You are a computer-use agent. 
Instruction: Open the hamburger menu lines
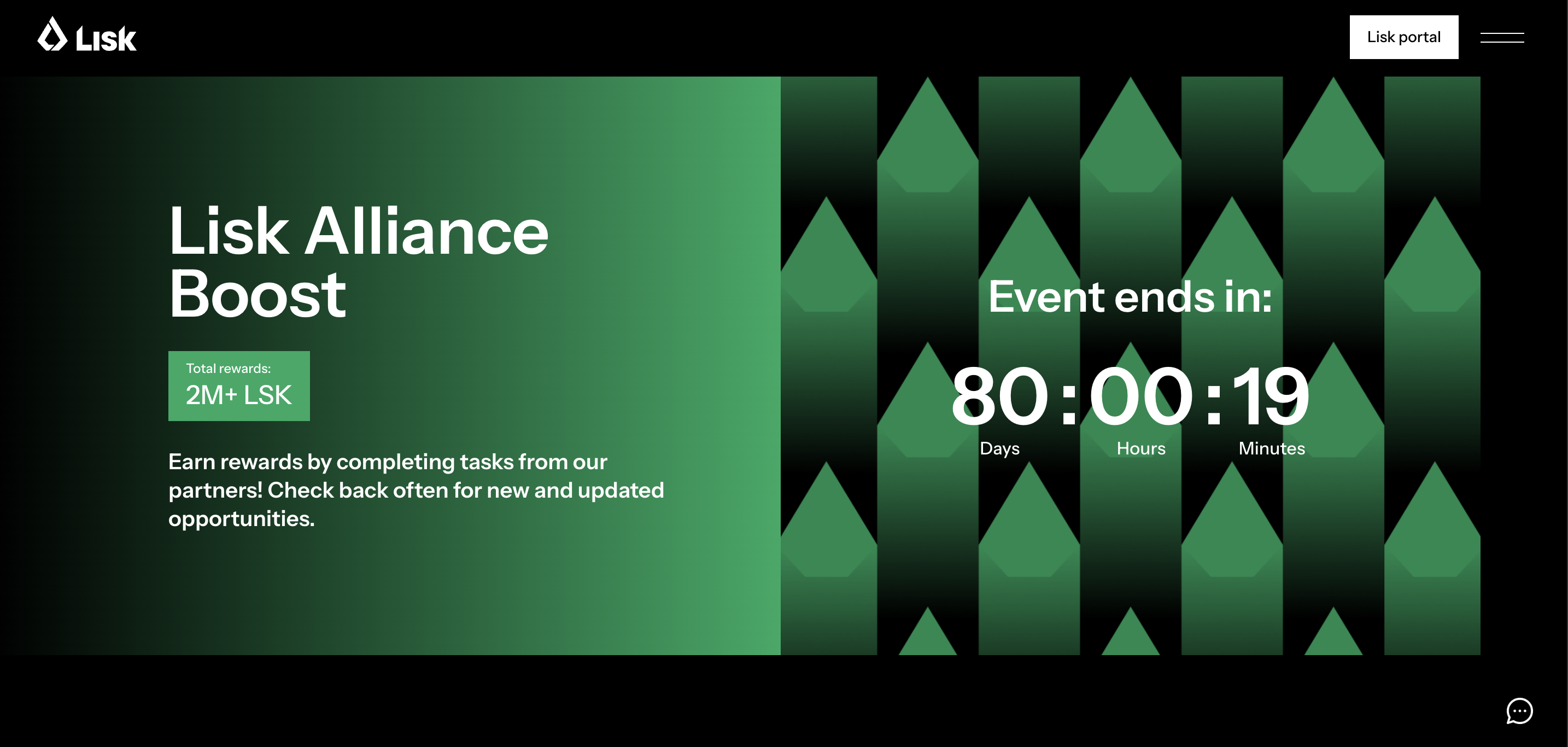[1502, 37]
